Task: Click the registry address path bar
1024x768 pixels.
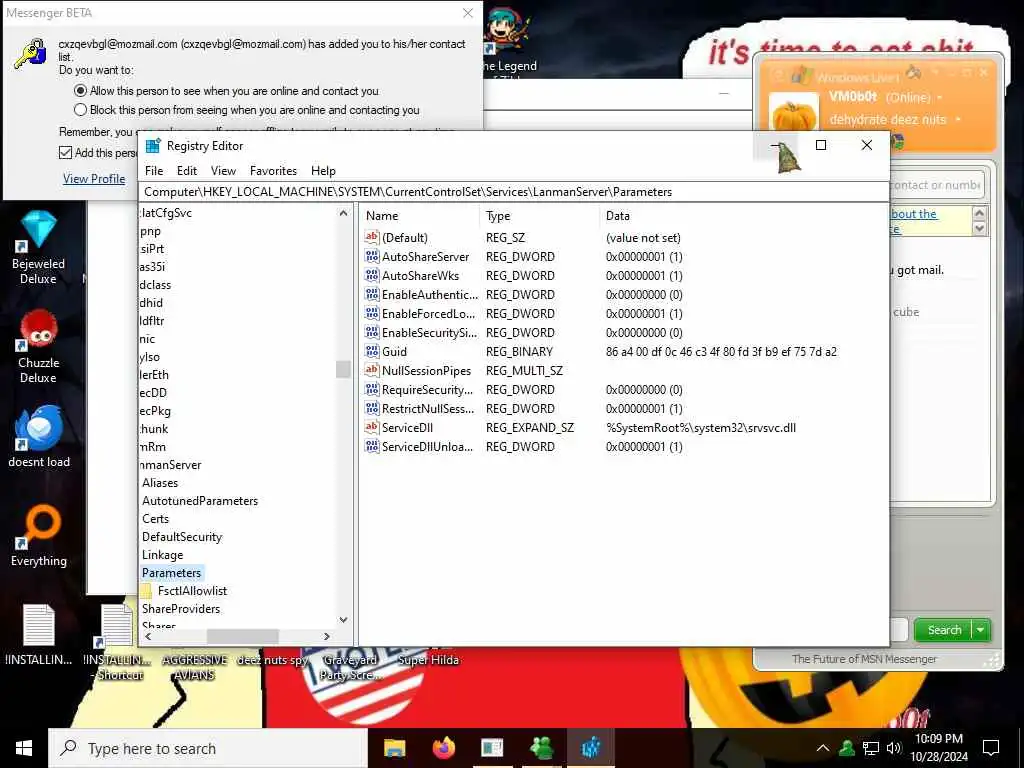Action: coord(515,192)
